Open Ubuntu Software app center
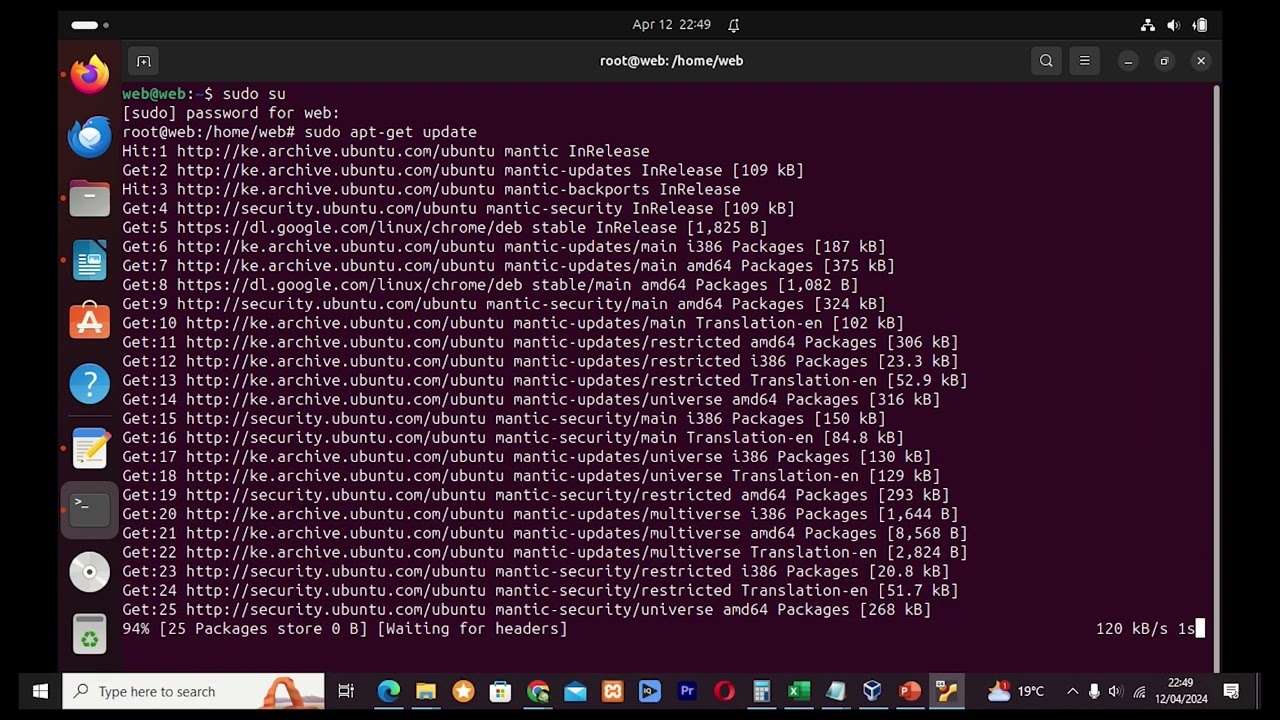The image size is (1280, 720). 90,322
